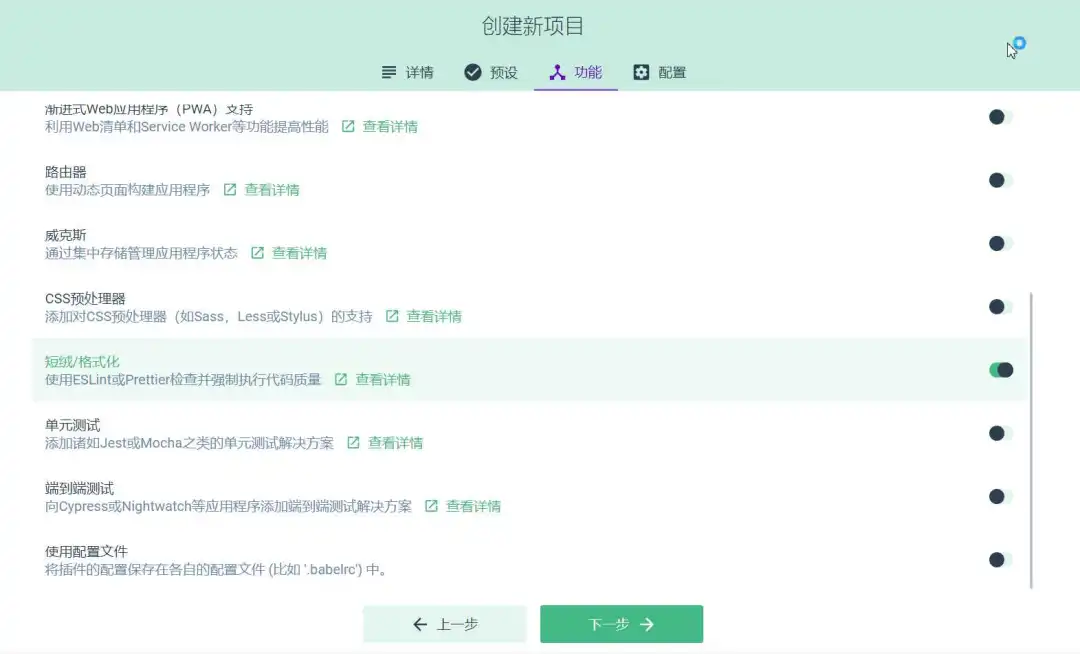The image size is (1080, 654).
Task: Click the list icon beside 详情 tab
Action: coord(388,71)
